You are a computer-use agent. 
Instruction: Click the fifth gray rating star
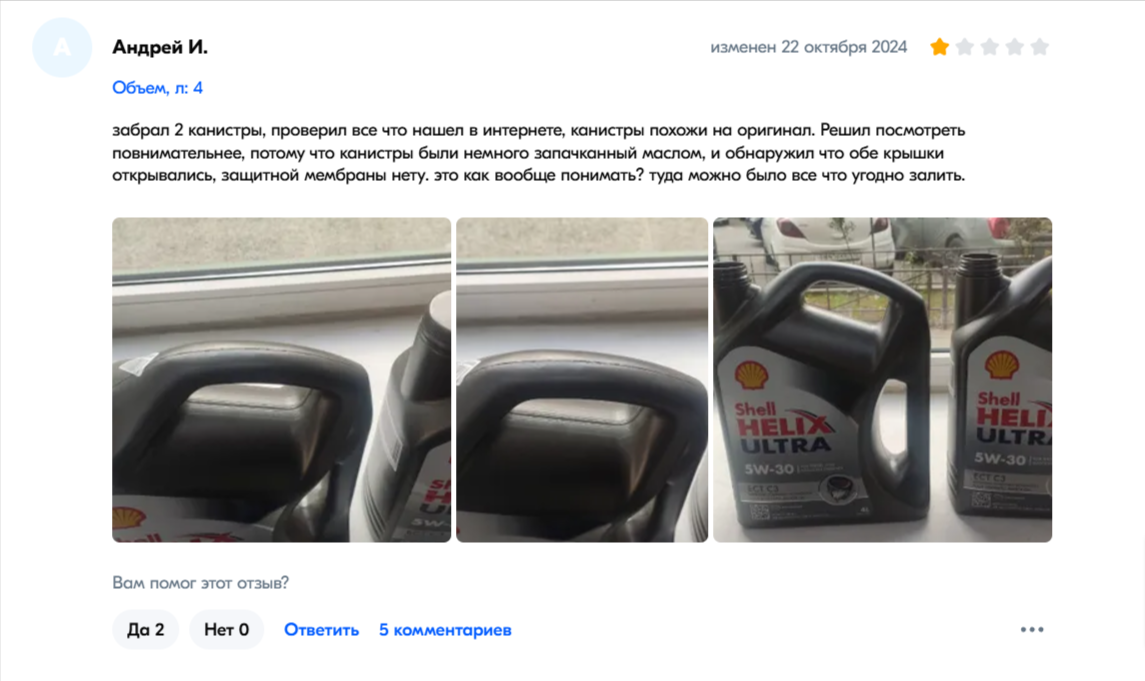coord(1040,47)
